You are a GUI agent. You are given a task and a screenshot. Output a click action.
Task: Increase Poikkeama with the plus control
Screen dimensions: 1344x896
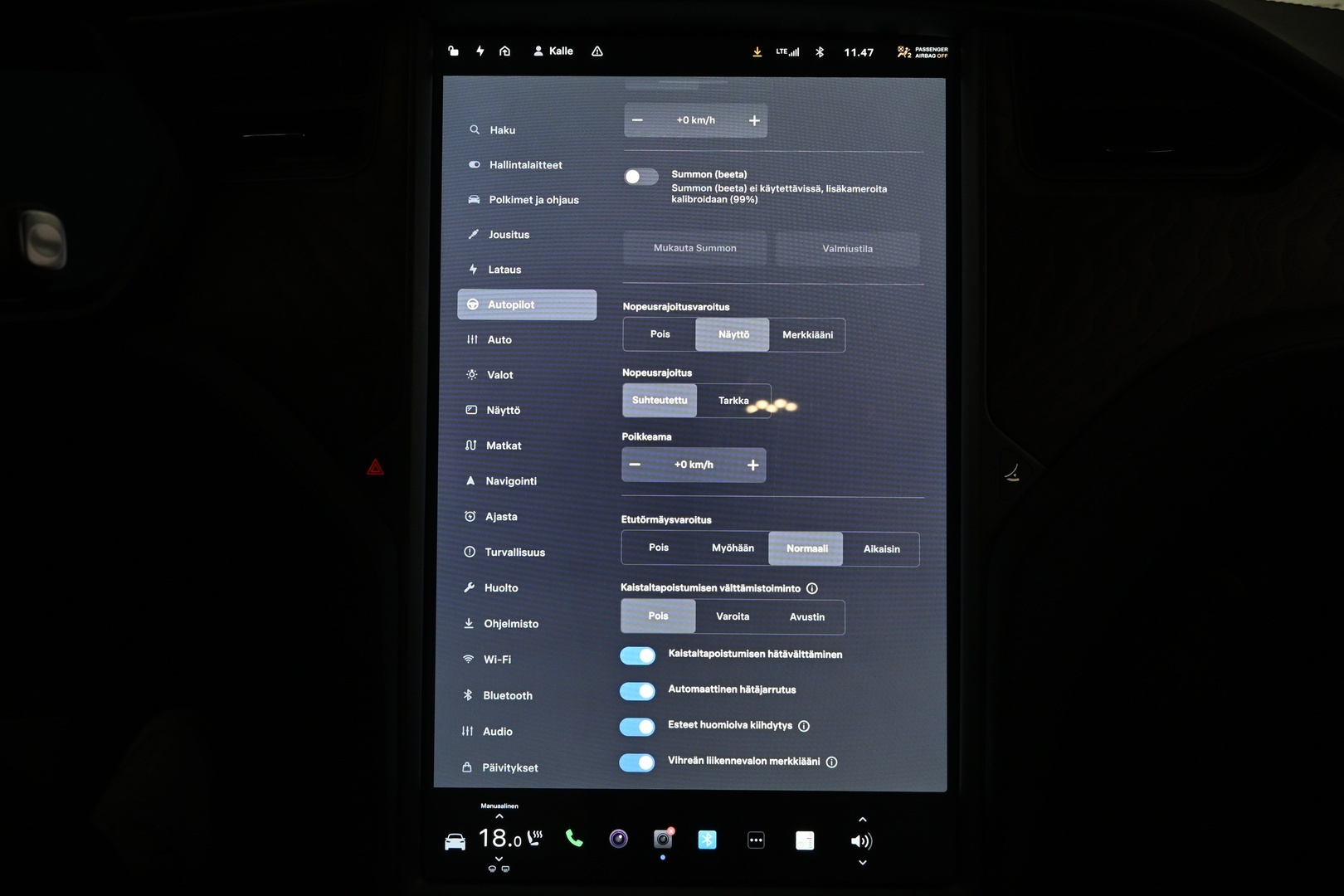point(752,465)
